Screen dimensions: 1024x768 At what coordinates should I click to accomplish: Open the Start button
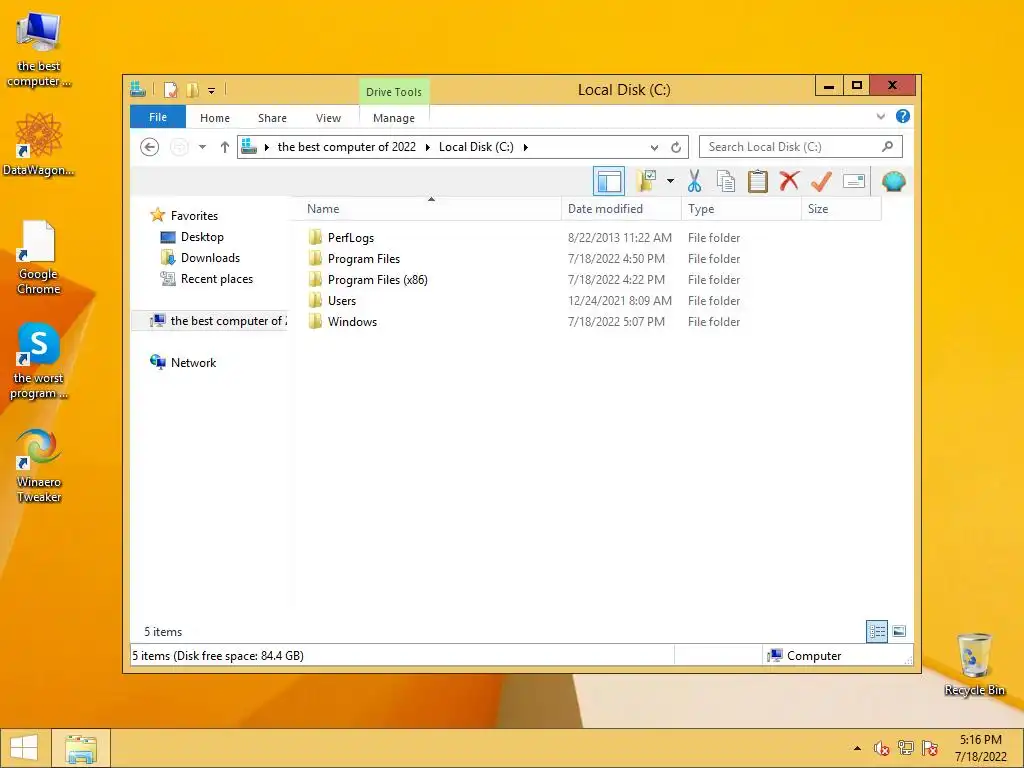(x=24, y=748)
